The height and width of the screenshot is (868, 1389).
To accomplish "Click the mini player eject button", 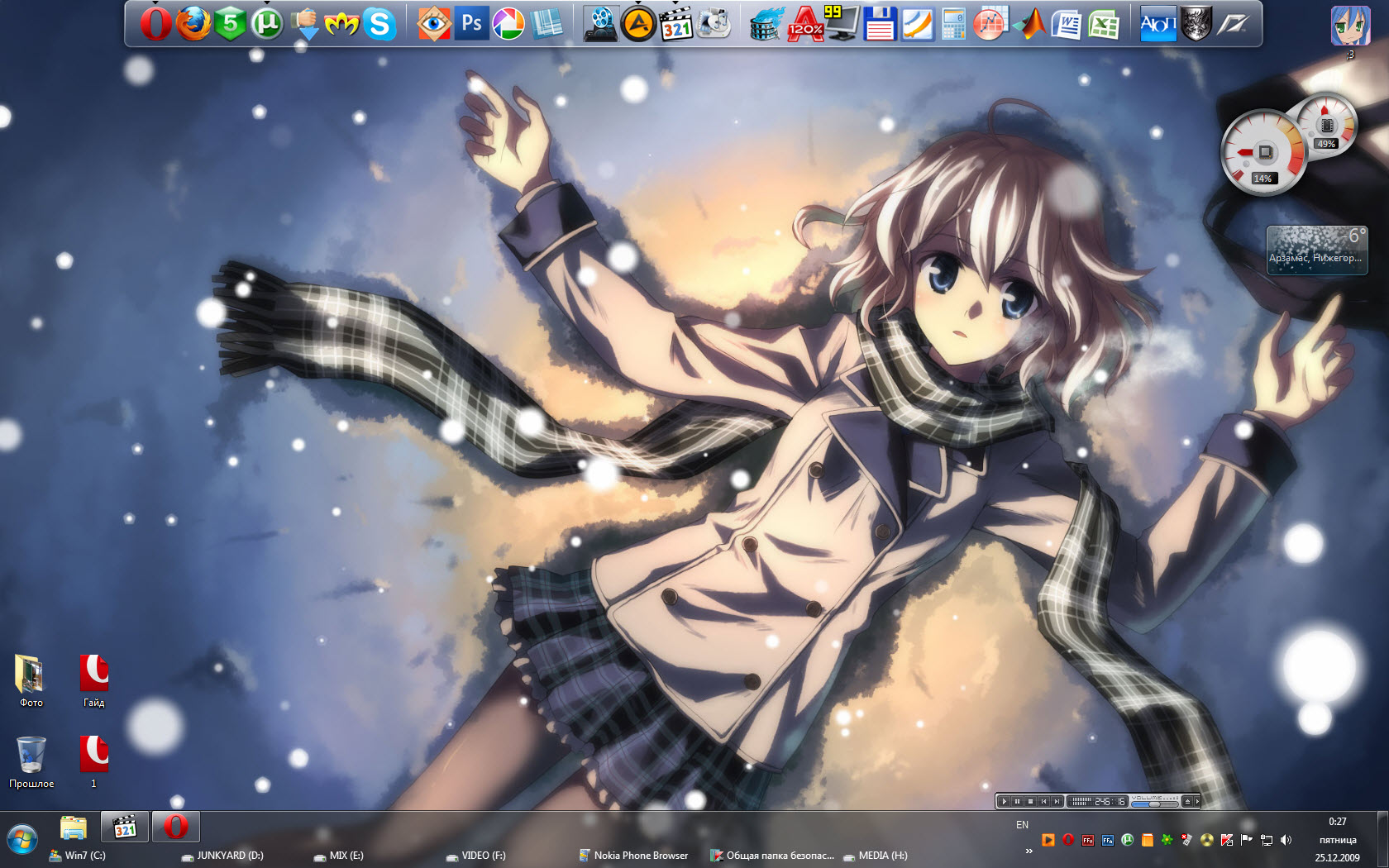I will (x=1187, y=801).
